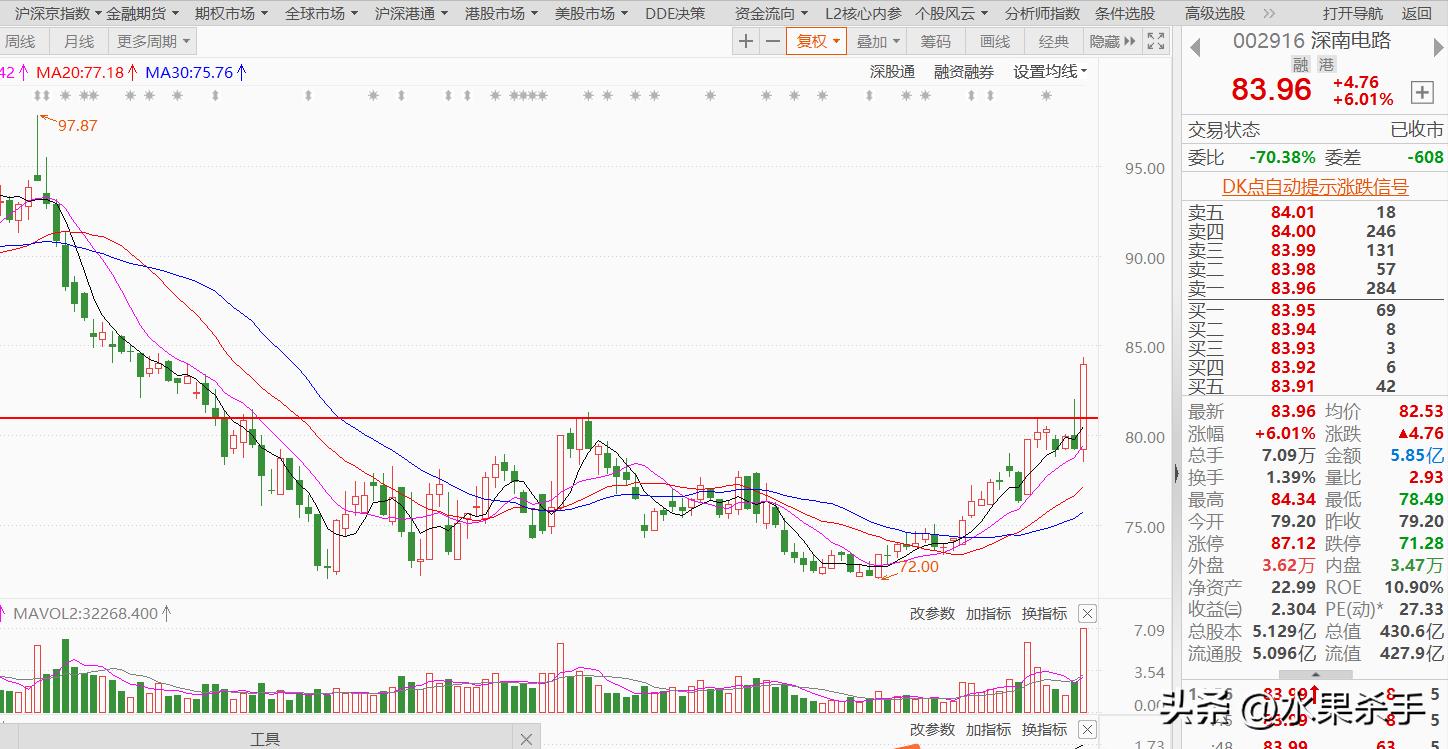Click 换指标 on lower indicator panel
This screenshot has width=1448, height=749.
[x=1044, y=729]
